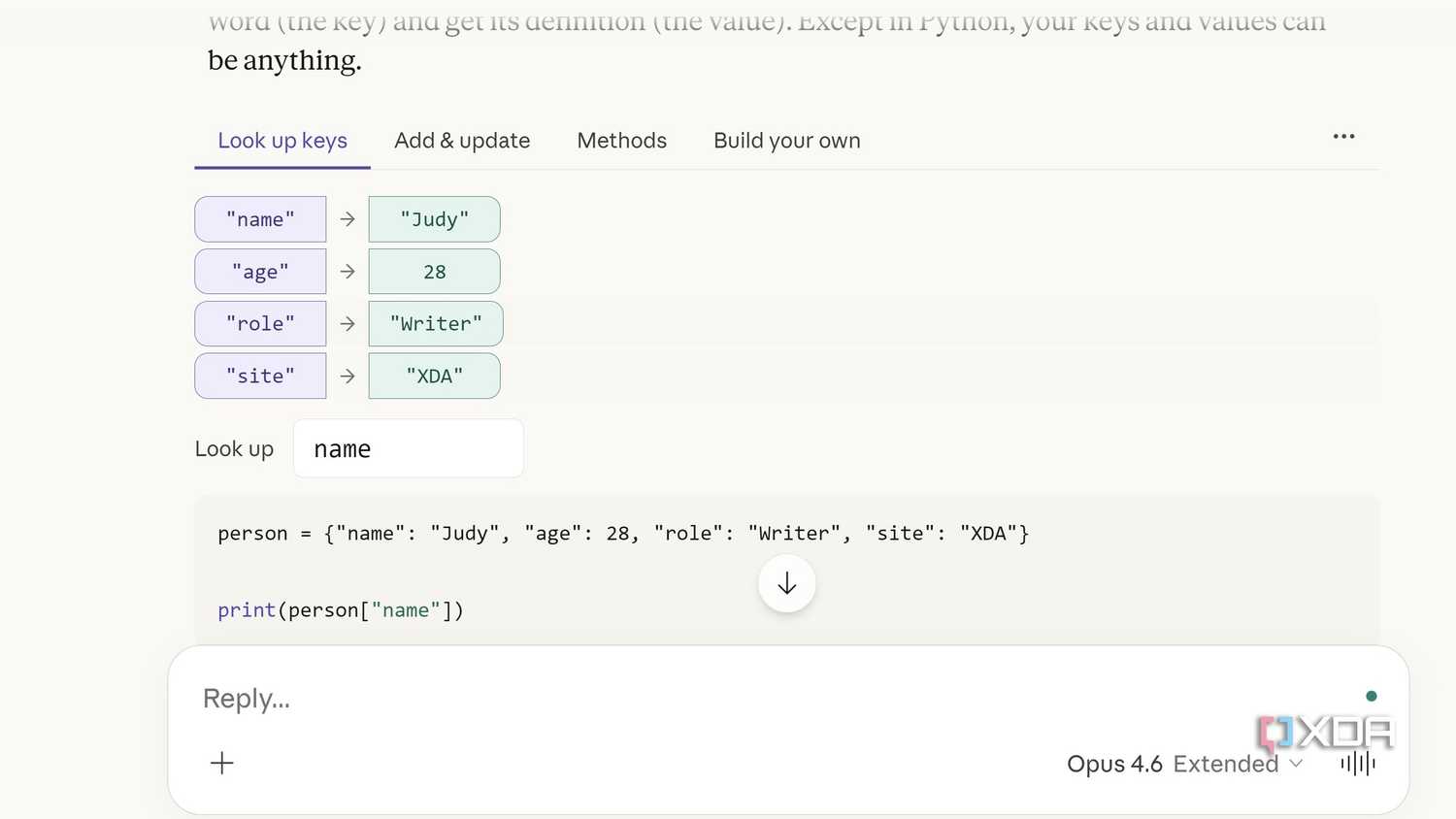1456x819 pixels.
Task: Click the "be anything." paragraph text
Action: pos(284,60)
